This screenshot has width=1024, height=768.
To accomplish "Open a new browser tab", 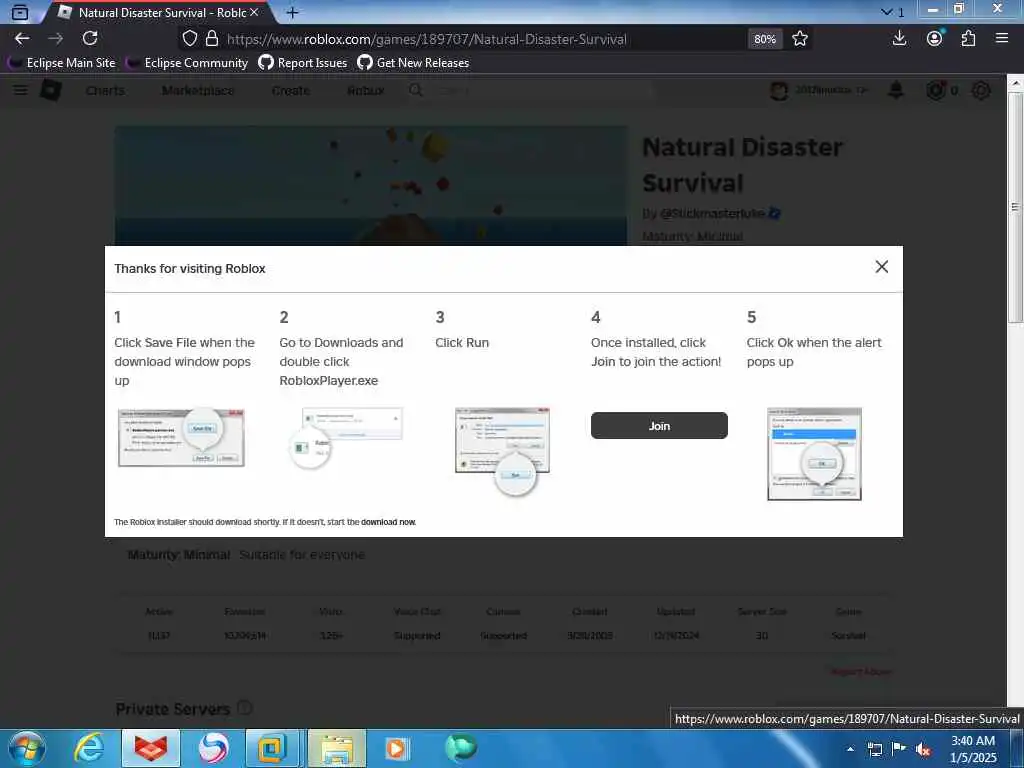I will tap(293, 12).
